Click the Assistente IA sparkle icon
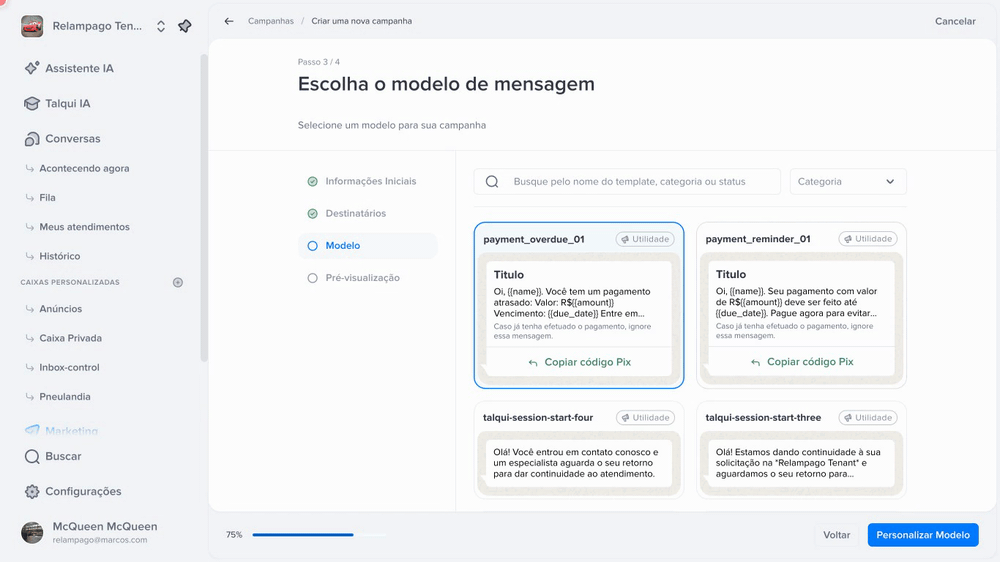The height and width of the screenshot is (562, 1000). [x=32, y=68]
